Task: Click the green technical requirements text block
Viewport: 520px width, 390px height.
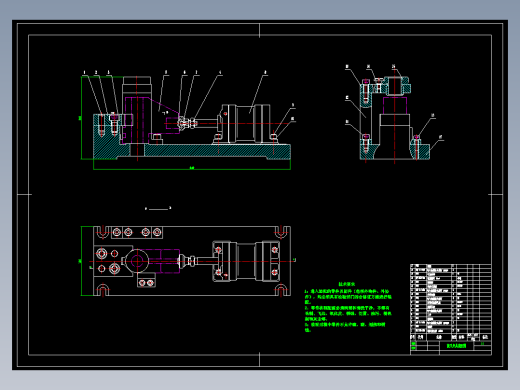Action: pyautogui.click(x=348, y=307)
